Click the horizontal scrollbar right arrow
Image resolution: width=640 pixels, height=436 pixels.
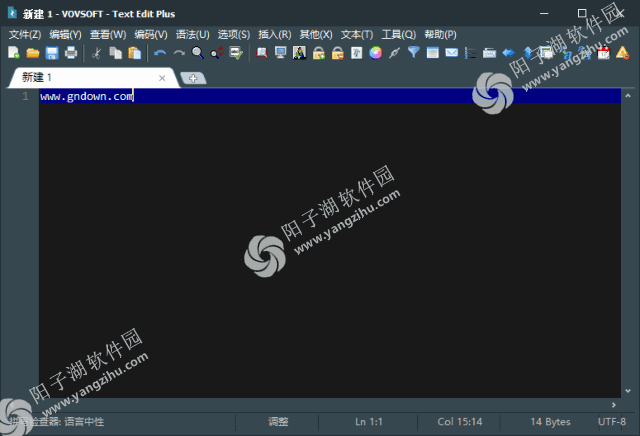pos(613,405)
